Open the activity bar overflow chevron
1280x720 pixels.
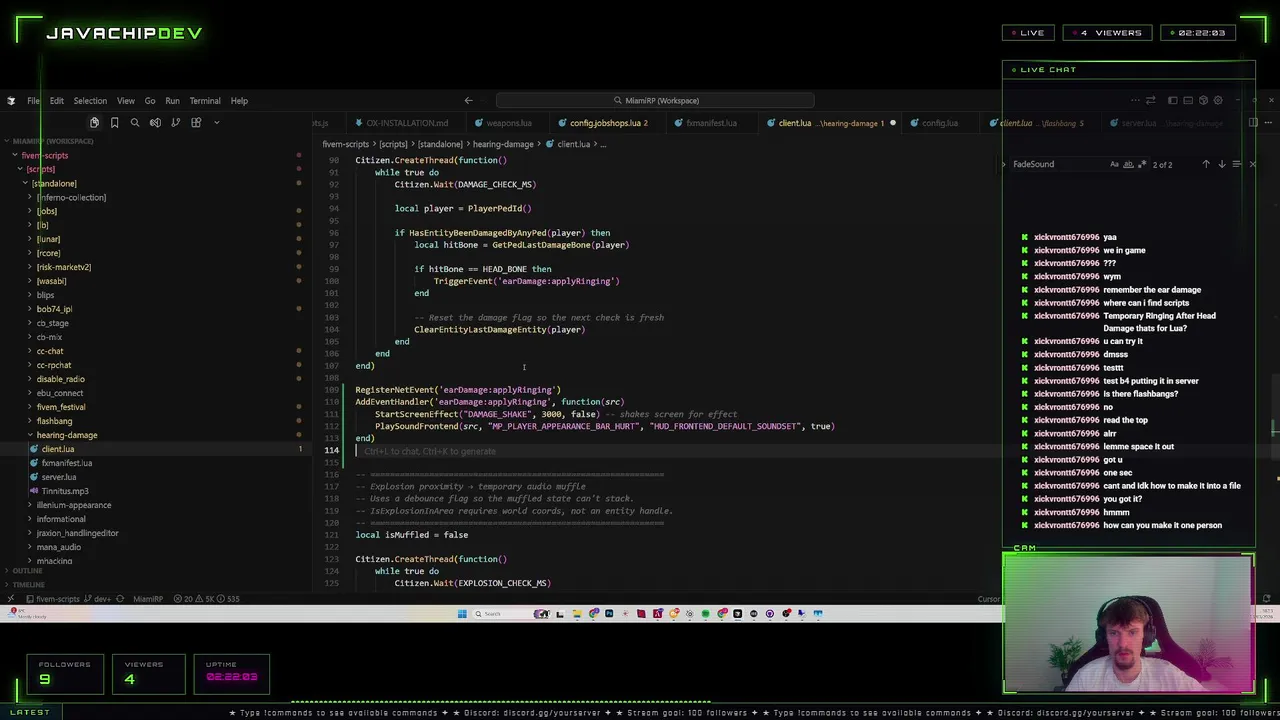[217, 122]
